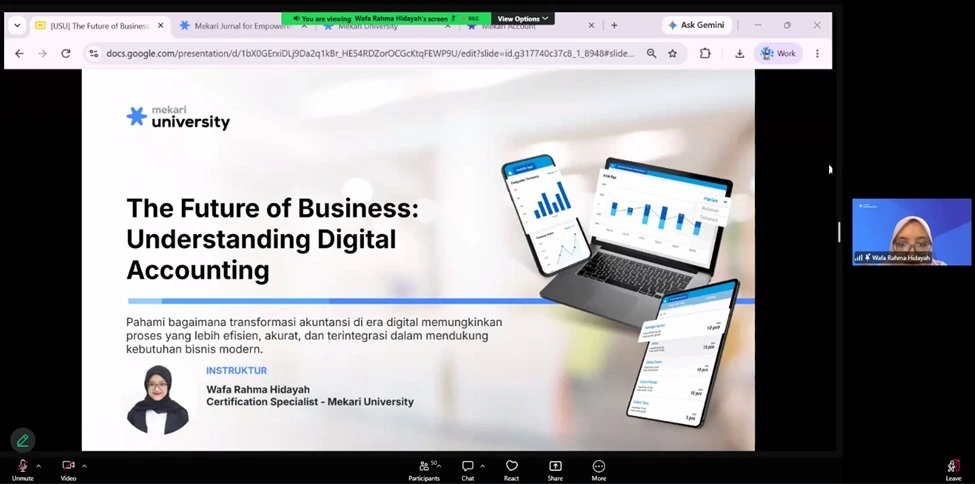The width and height of the screenshot is (975, 484).
Task: Go forward with the browser forward arrow
Action: click(42, 54)
